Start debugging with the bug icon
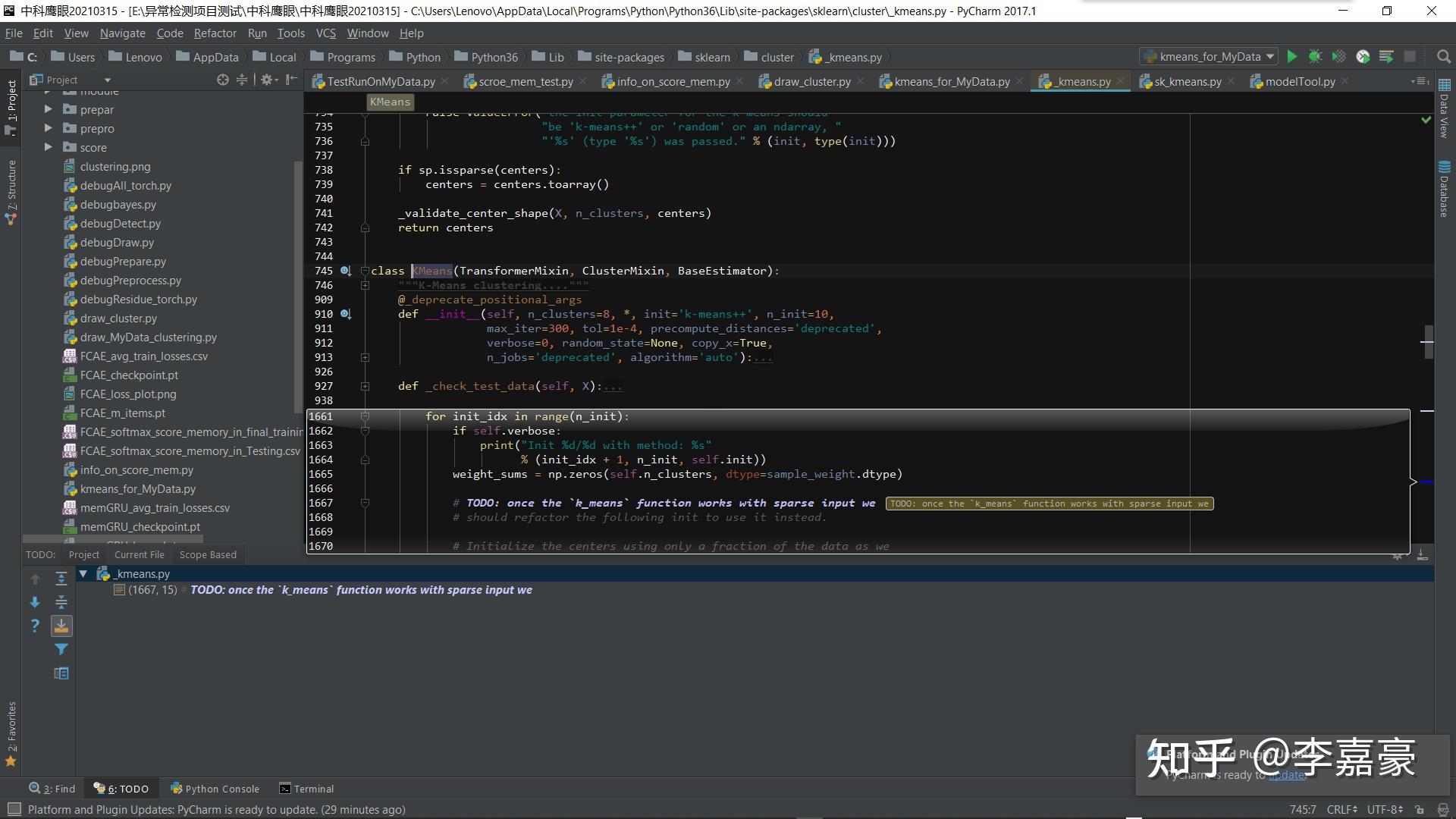Image resolution: width=1456 pixels, height=819 pixels. coord(1316,57)
